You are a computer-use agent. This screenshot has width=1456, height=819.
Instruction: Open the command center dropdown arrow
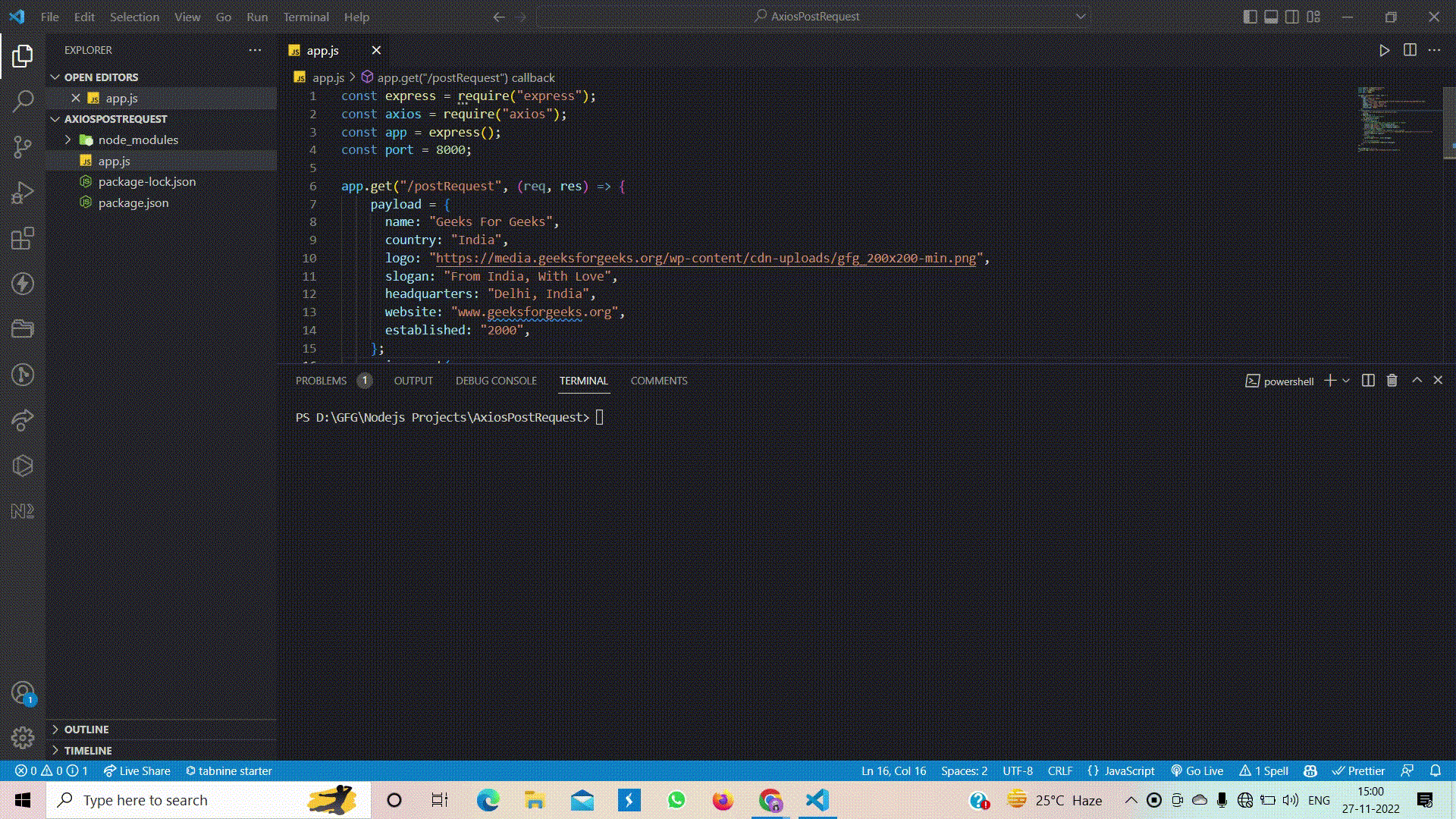pos(1081,17)
